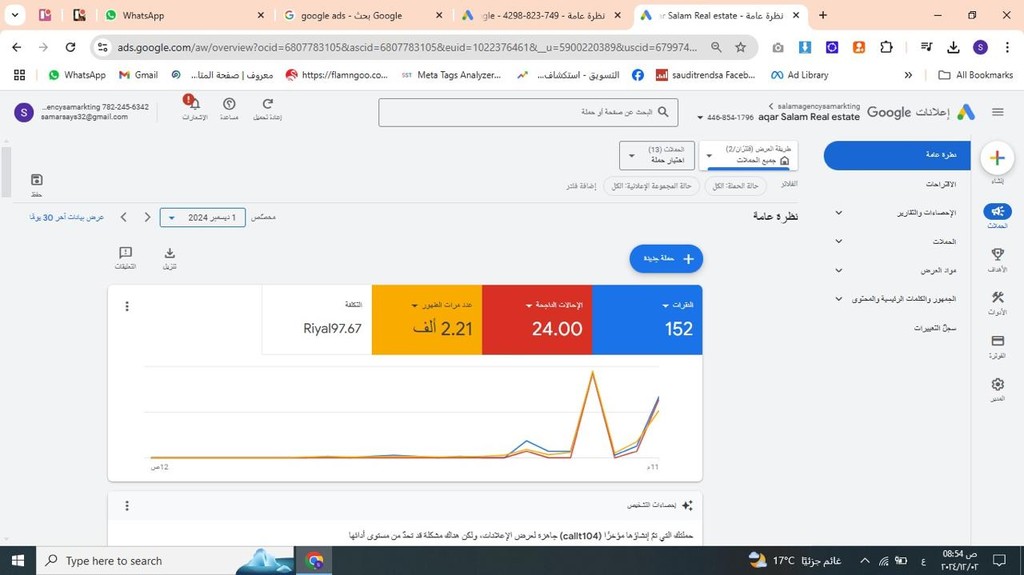Open the account switcher arrow near 446-854-1796
Screen dimensions: 1024x575
click(700, 118)
